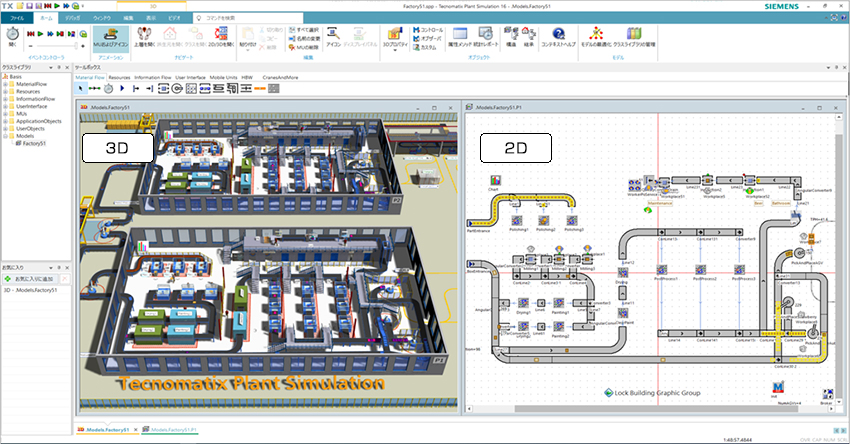The height and width of the screenshot is (444, 850).
Task: Select the round-symbol station tool in toolbox
Action: click(x=177, y=88)
